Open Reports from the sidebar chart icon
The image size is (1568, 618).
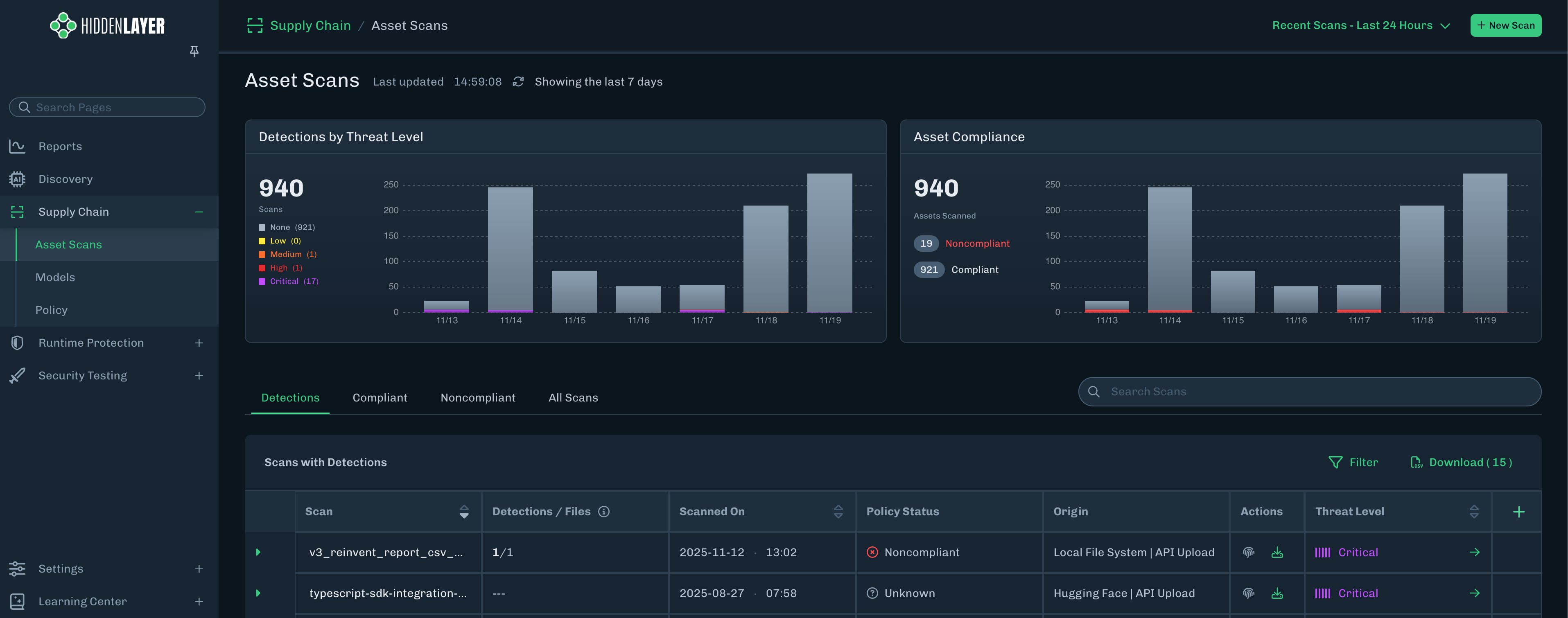[17, 146]
